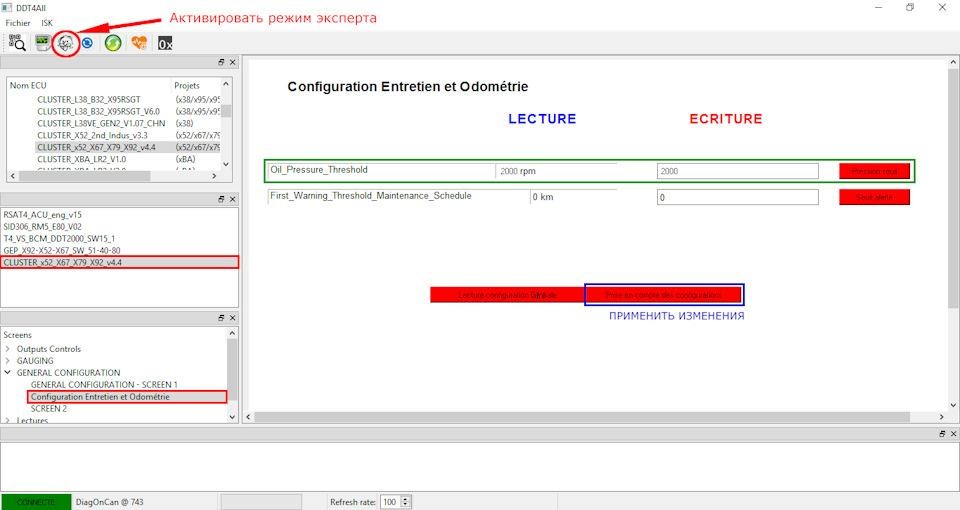
Task: Click DiagOnCan @ 743 status text
Action: [x=110, y=502]
